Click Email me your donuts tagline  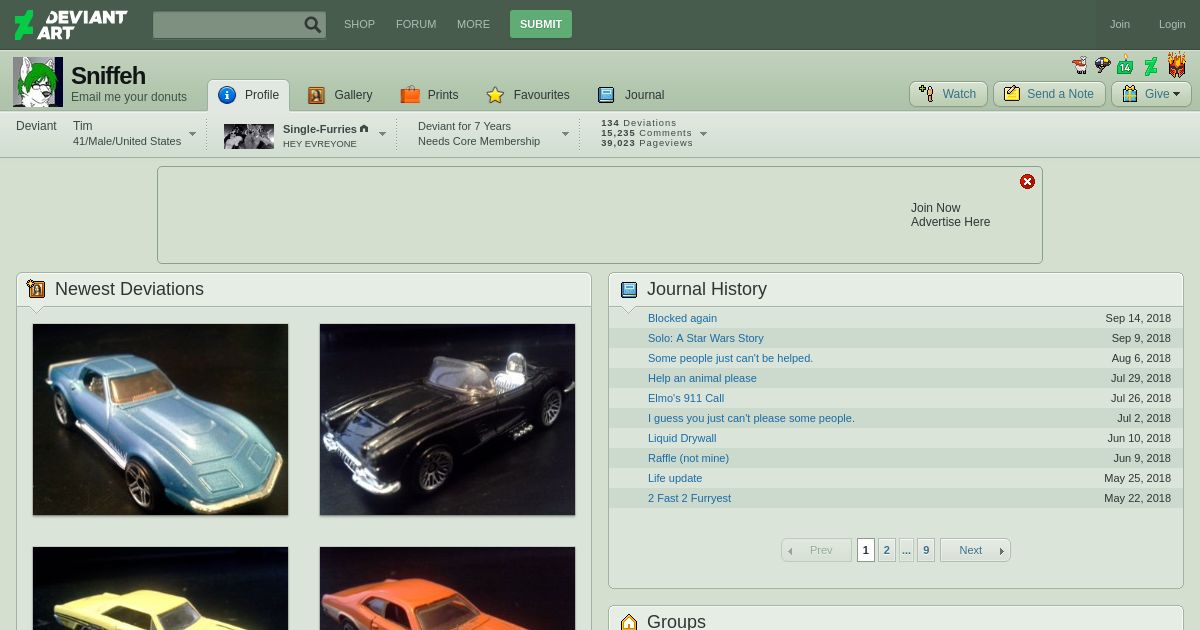point(129,97)
